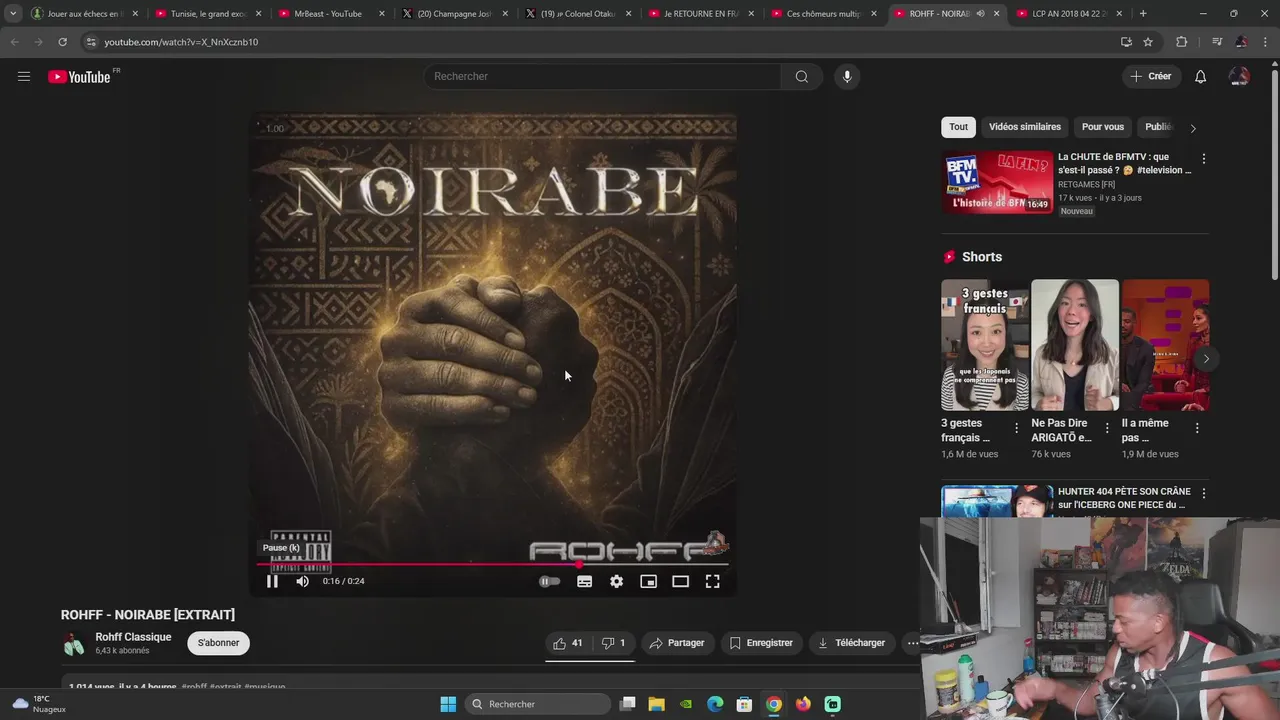Go to the YouTube home logo
Viewport: 1280px width, 720px height.
coord(79,77)
